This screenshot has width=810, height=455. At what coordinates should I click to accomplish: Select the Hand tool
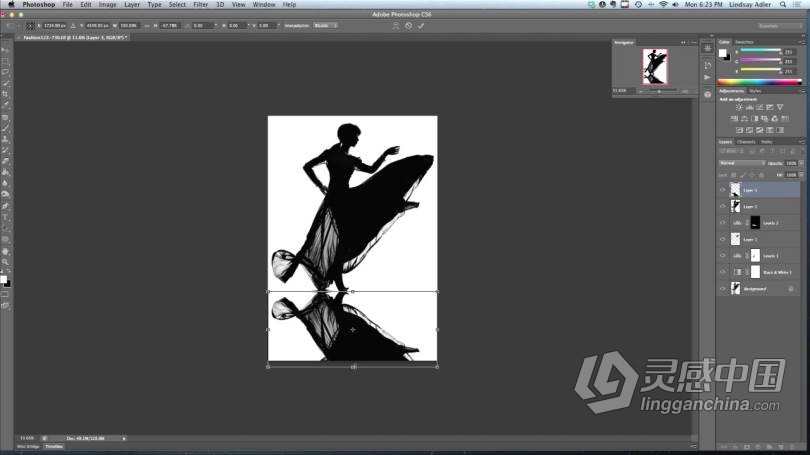click(x=5, y=251)
